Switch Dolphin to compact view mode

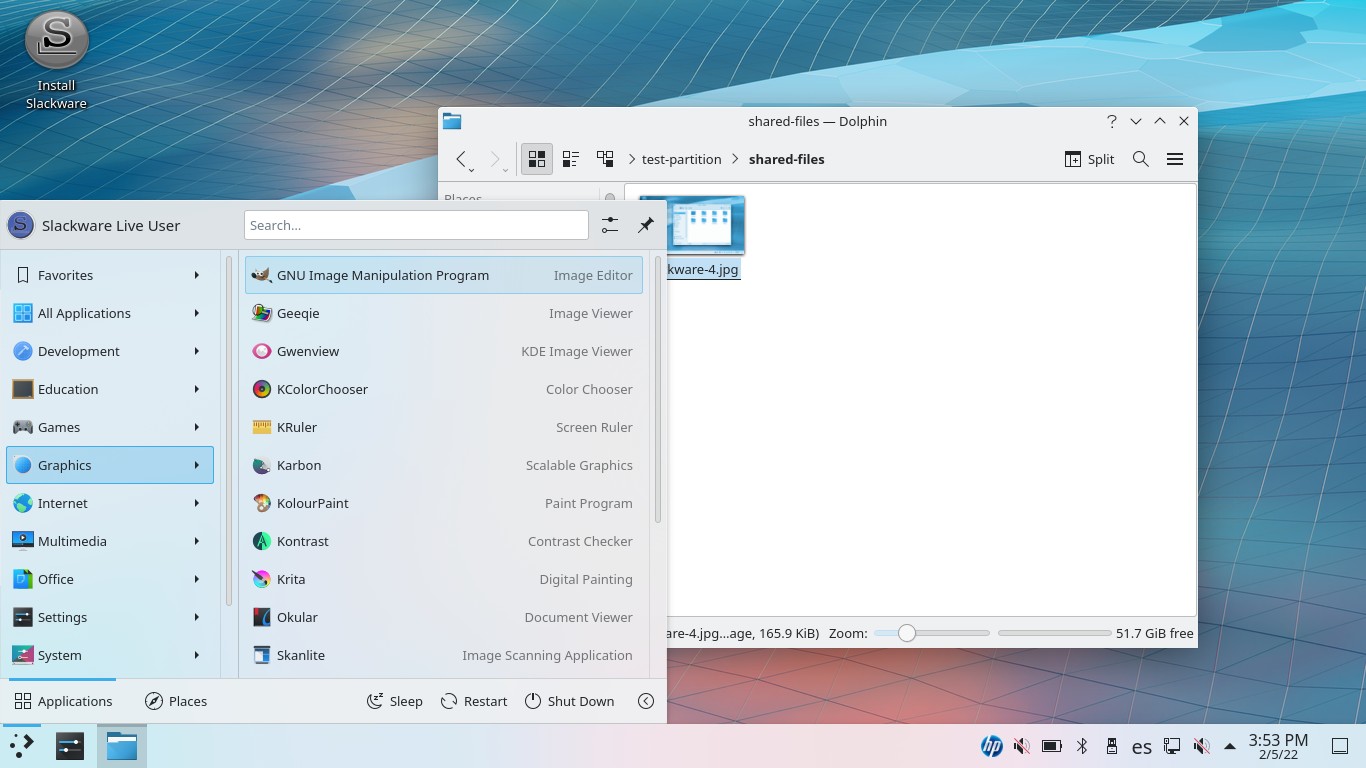pyautogui.click(x=571, y=159)
